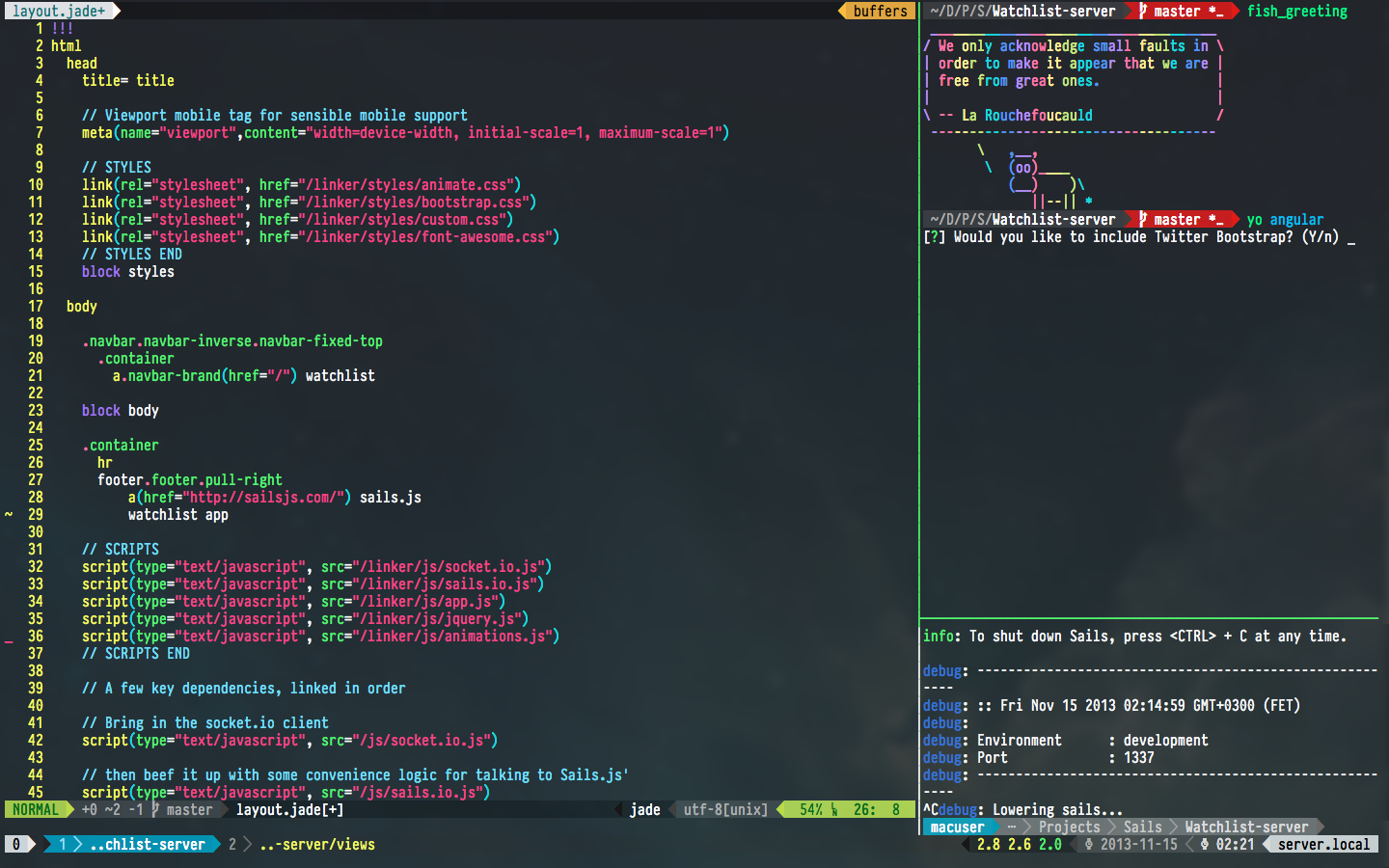Click the Fri Nov 15 2013 02:14:59 timestamp

pyautogui.click(x=1150, y=705)
